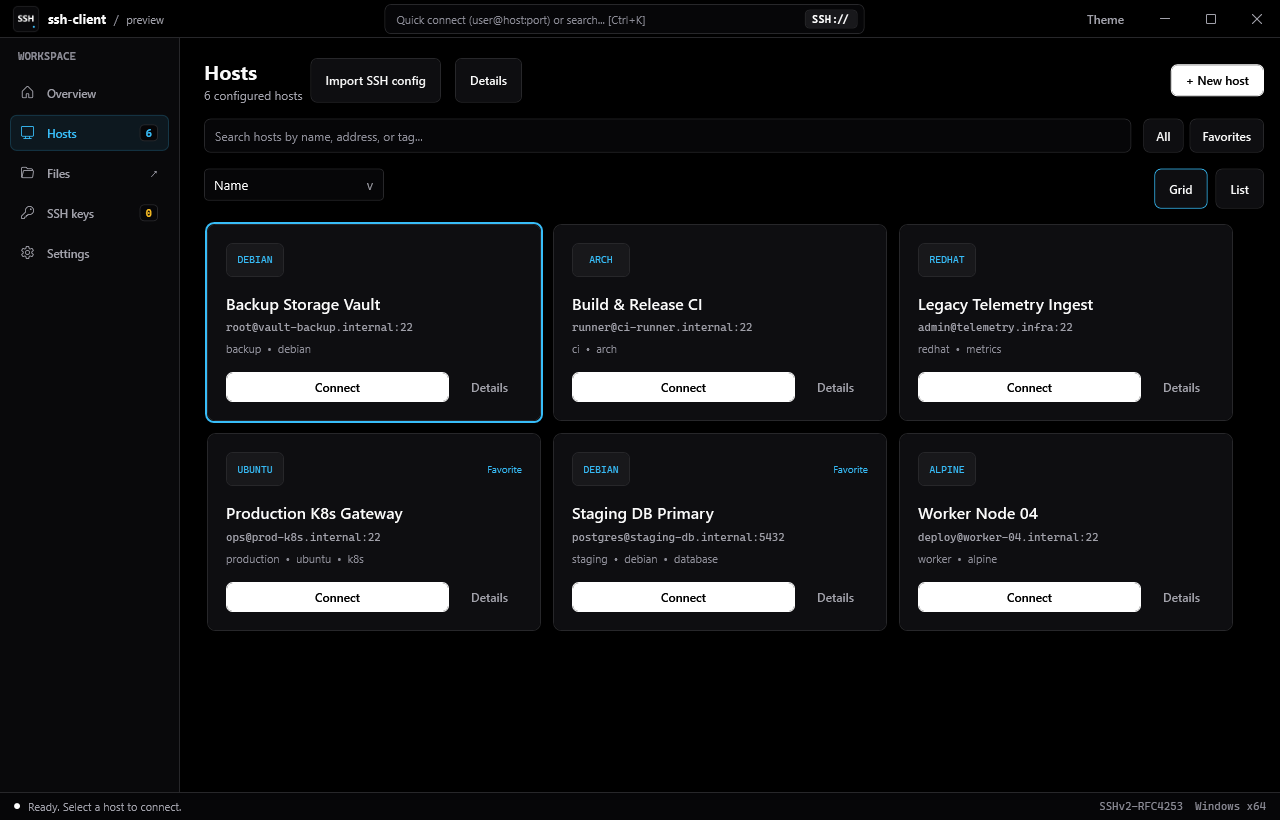Click the Details button next to Import
The height and width of the screenshot is (820, 1280).
pyautogui.click(x=488, y=81)
